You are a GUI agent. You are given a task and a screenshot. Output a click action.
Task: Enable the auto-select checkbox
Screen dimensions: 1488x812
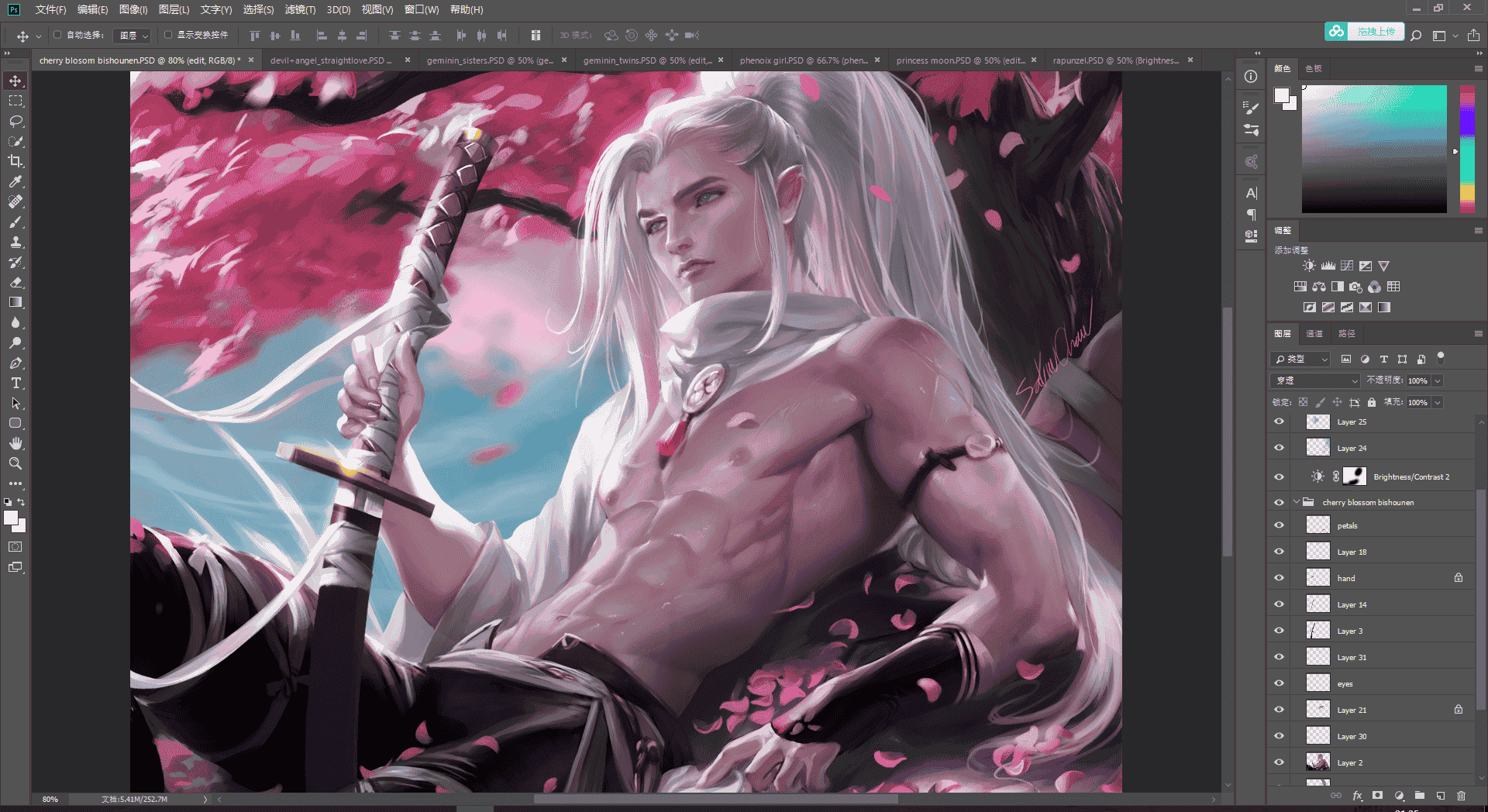(57, 35)
